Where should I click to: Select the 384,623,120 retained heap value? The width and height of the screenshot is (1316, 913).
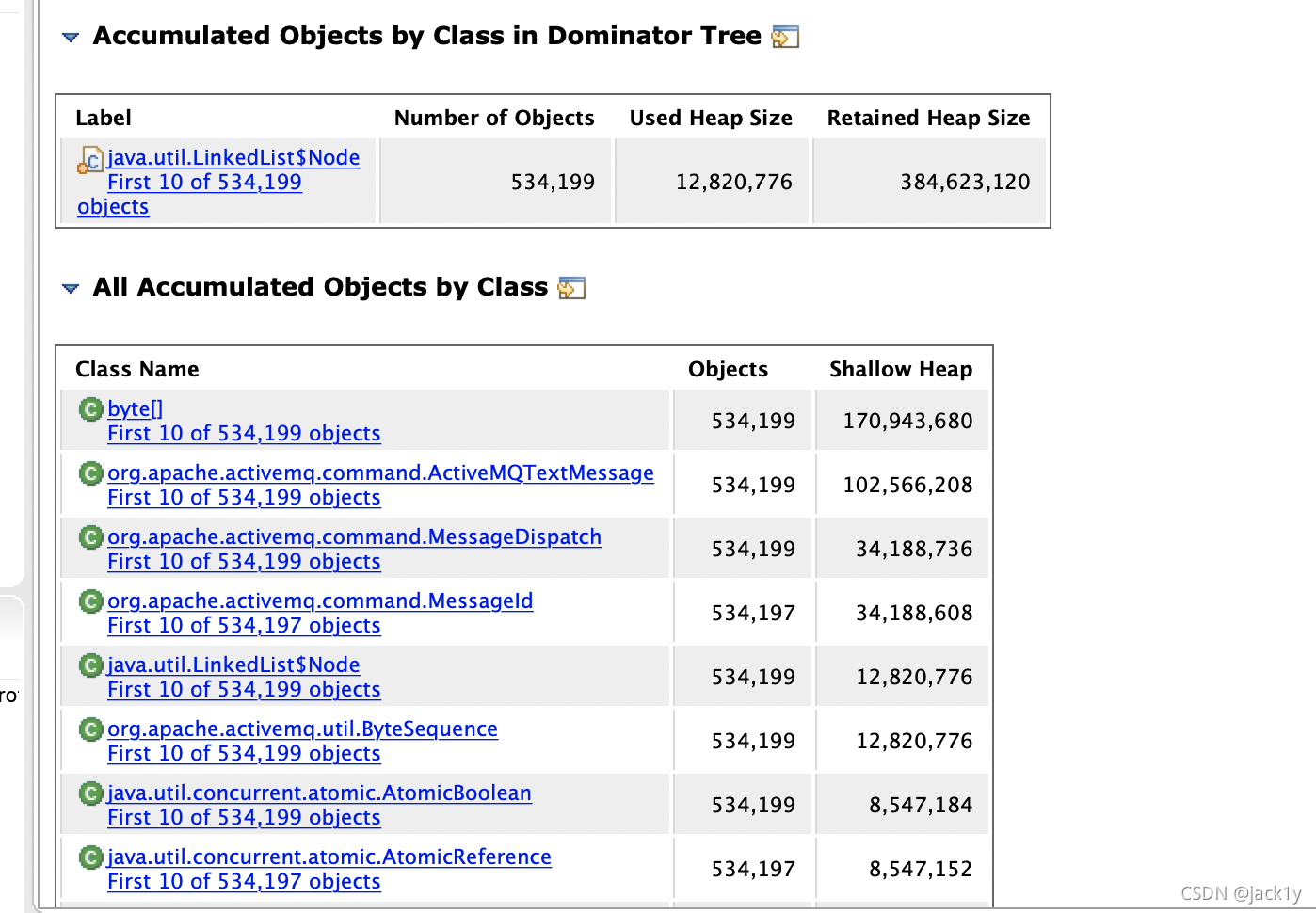point(965,182)
